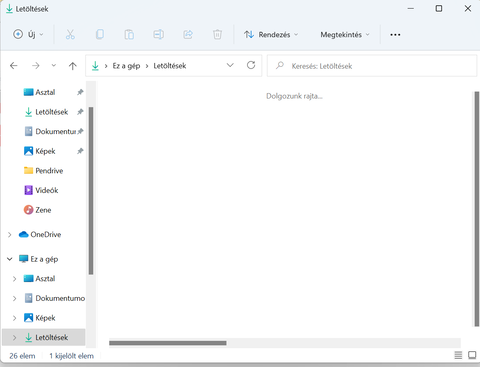Image resolution: width=480 pixels, height=367 pixels.
Task: Expand the OneDrive tree node
Action: click(x=10, y=235)
